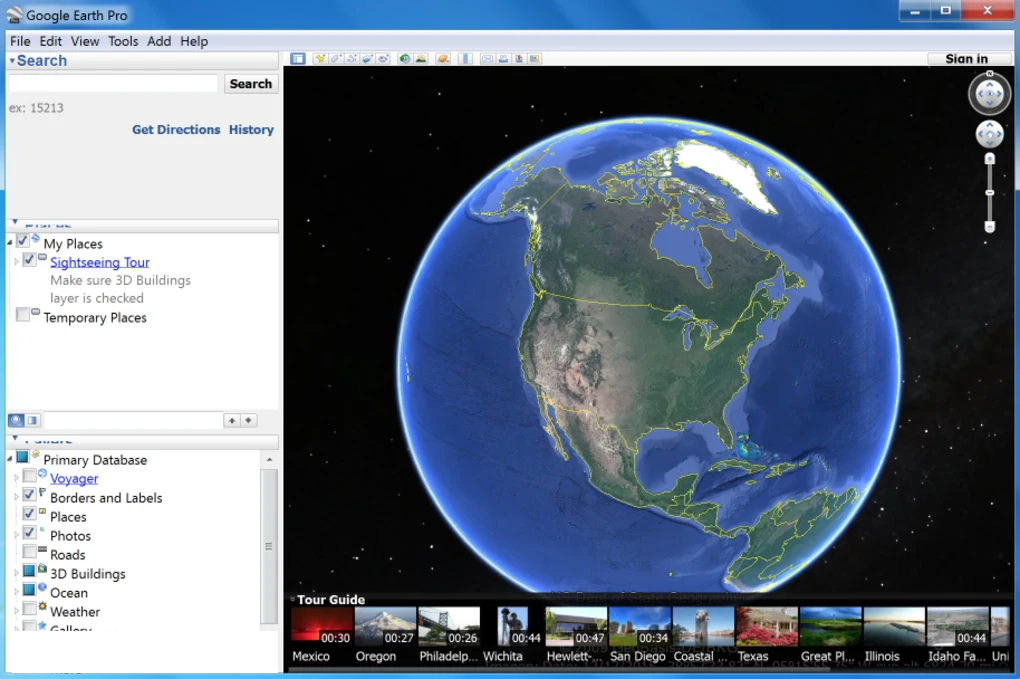Image resolution: width=1020 pixels, height=679 pixels.
Task: Click the Email envelope icon
Action: click(x=487, y=59)
